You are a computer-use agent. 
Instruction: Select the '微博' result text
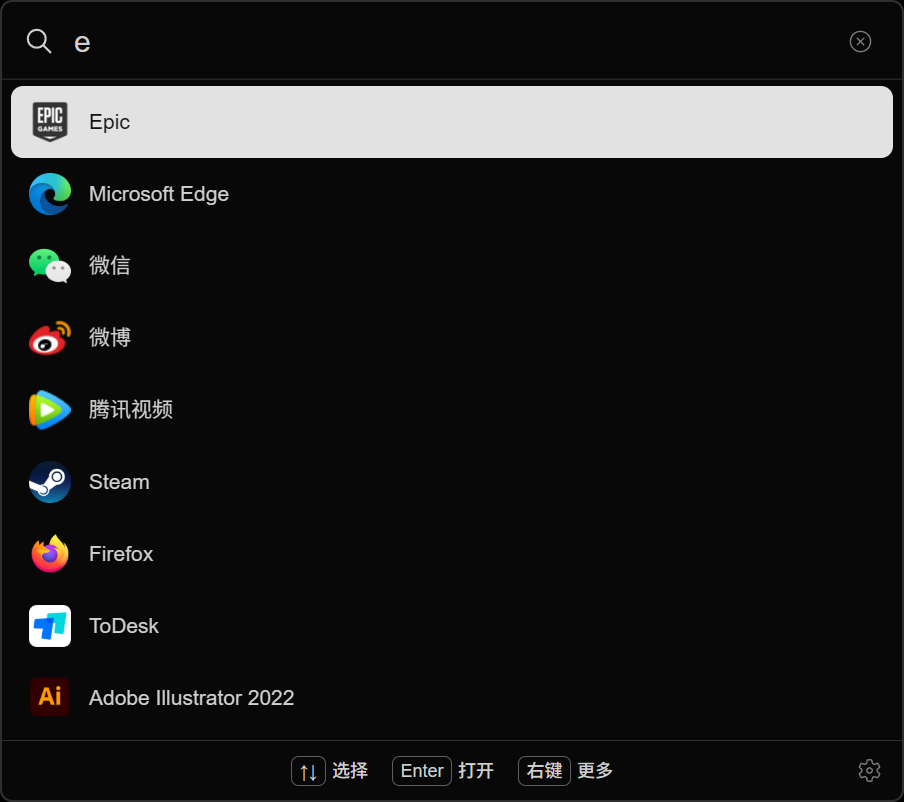pos(110,338)
